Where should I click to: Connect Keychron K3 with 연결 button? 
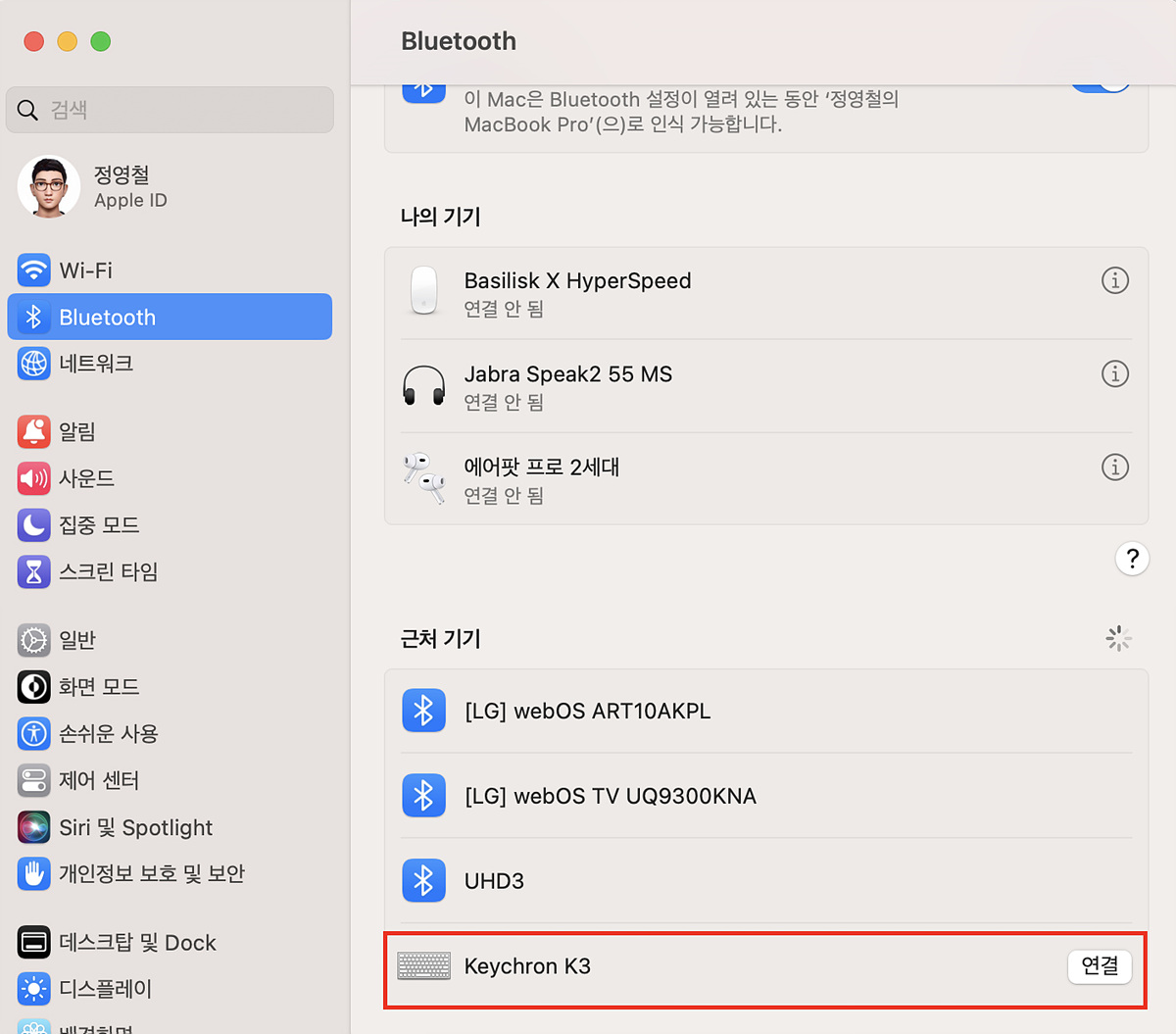(1100, 966)
